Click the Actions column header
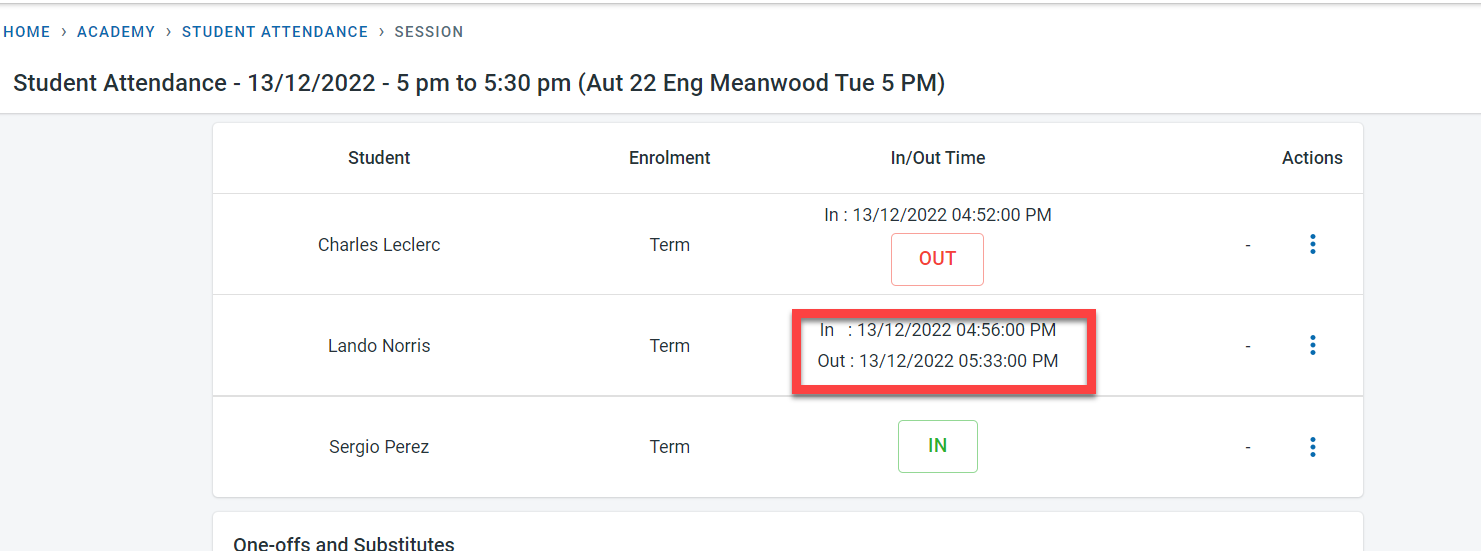 [1312, 158]
